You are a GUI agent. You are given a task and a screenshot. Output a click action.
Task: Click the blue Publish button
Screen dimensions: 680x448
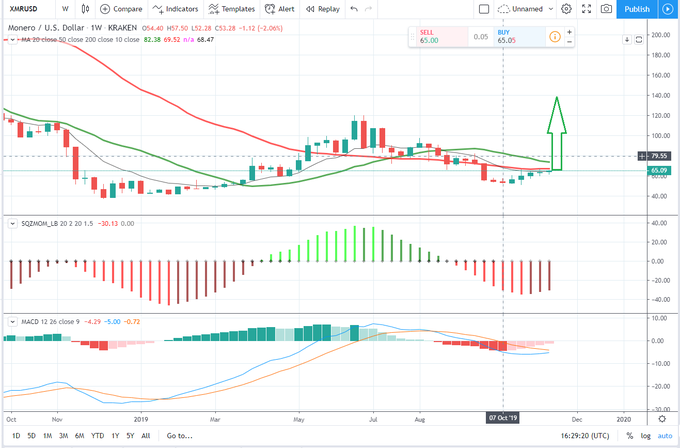point(637,9)
